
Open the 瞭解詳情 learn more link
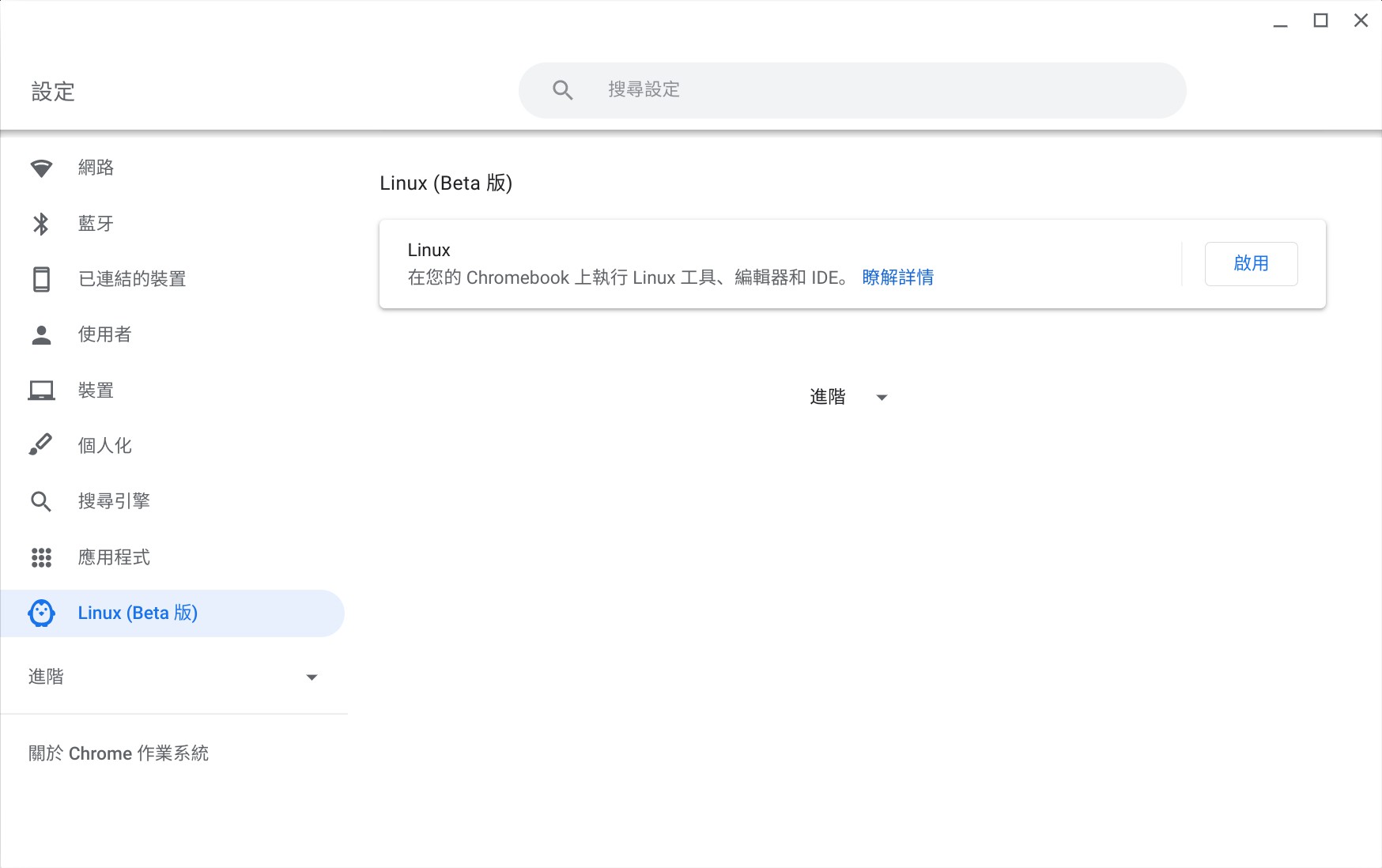click(897, 277)
